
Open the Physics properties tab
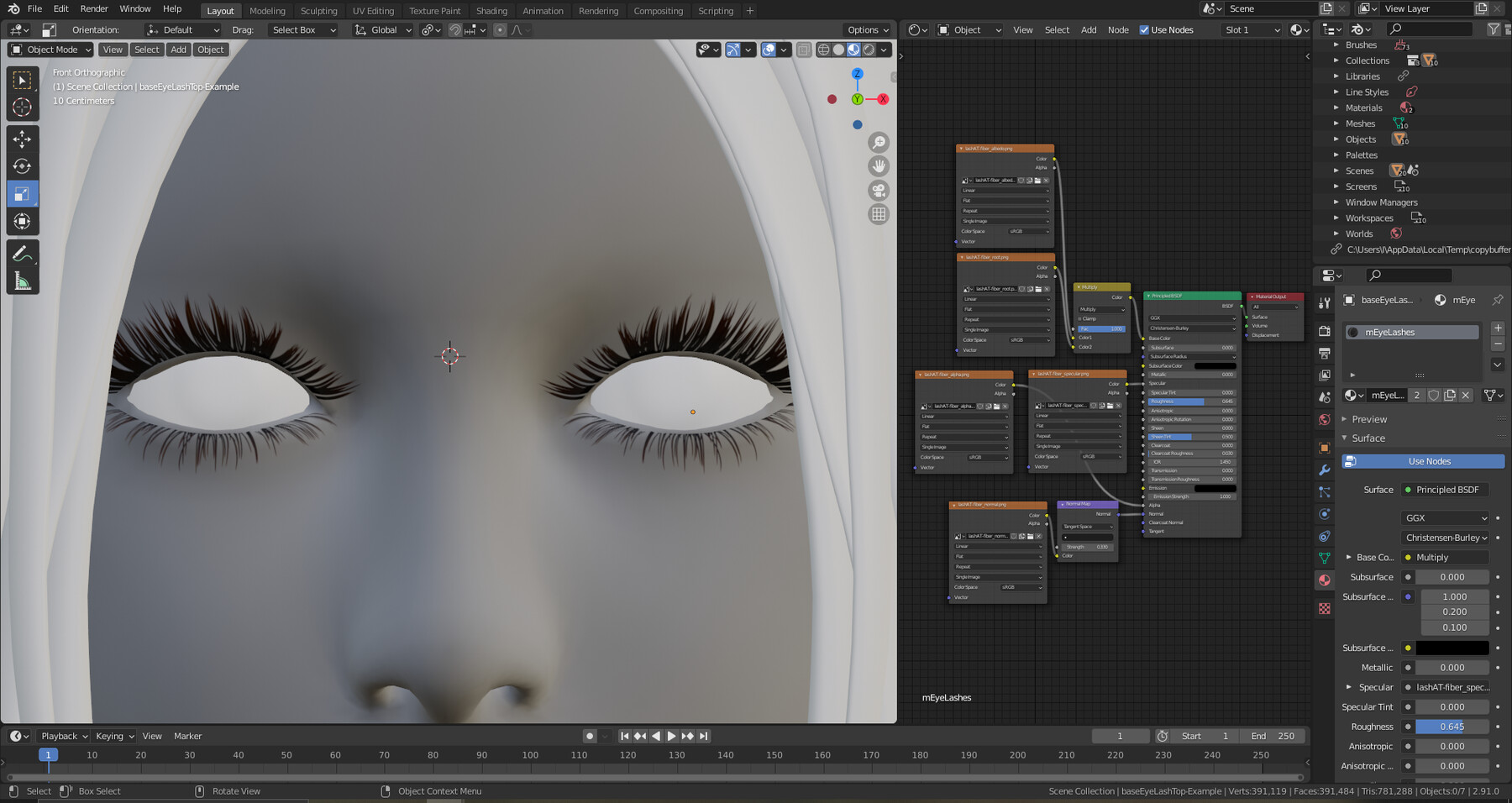(x=1325, y=514)
